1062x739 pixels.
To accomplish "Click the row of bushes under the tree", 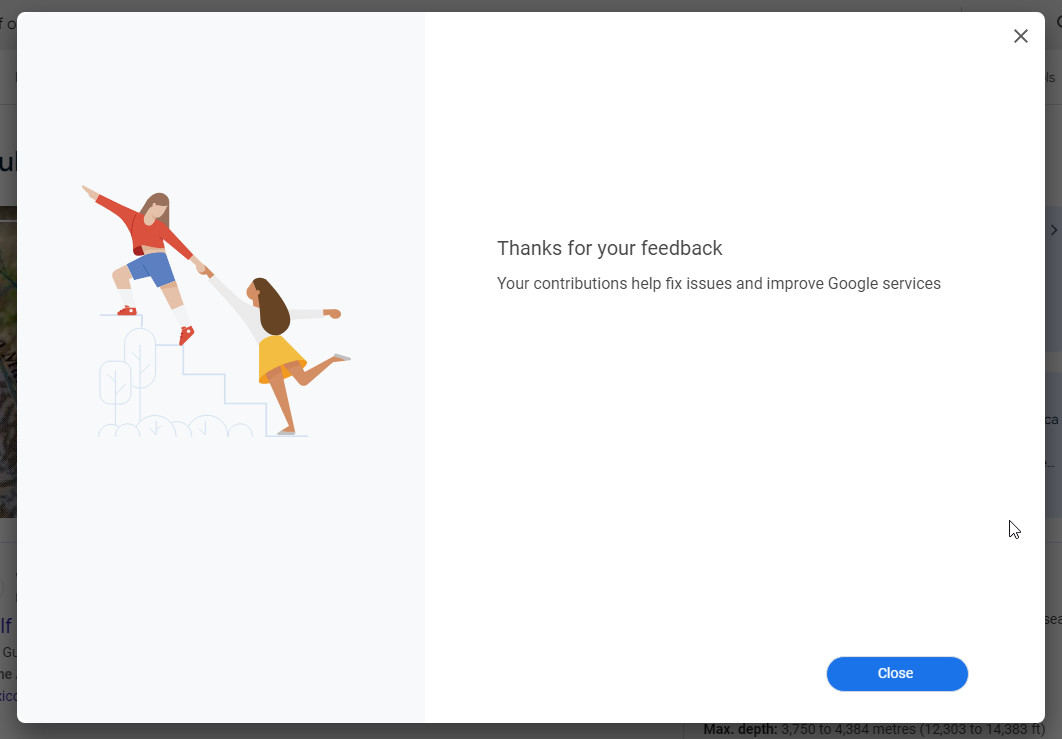I will tap(175, 428).
